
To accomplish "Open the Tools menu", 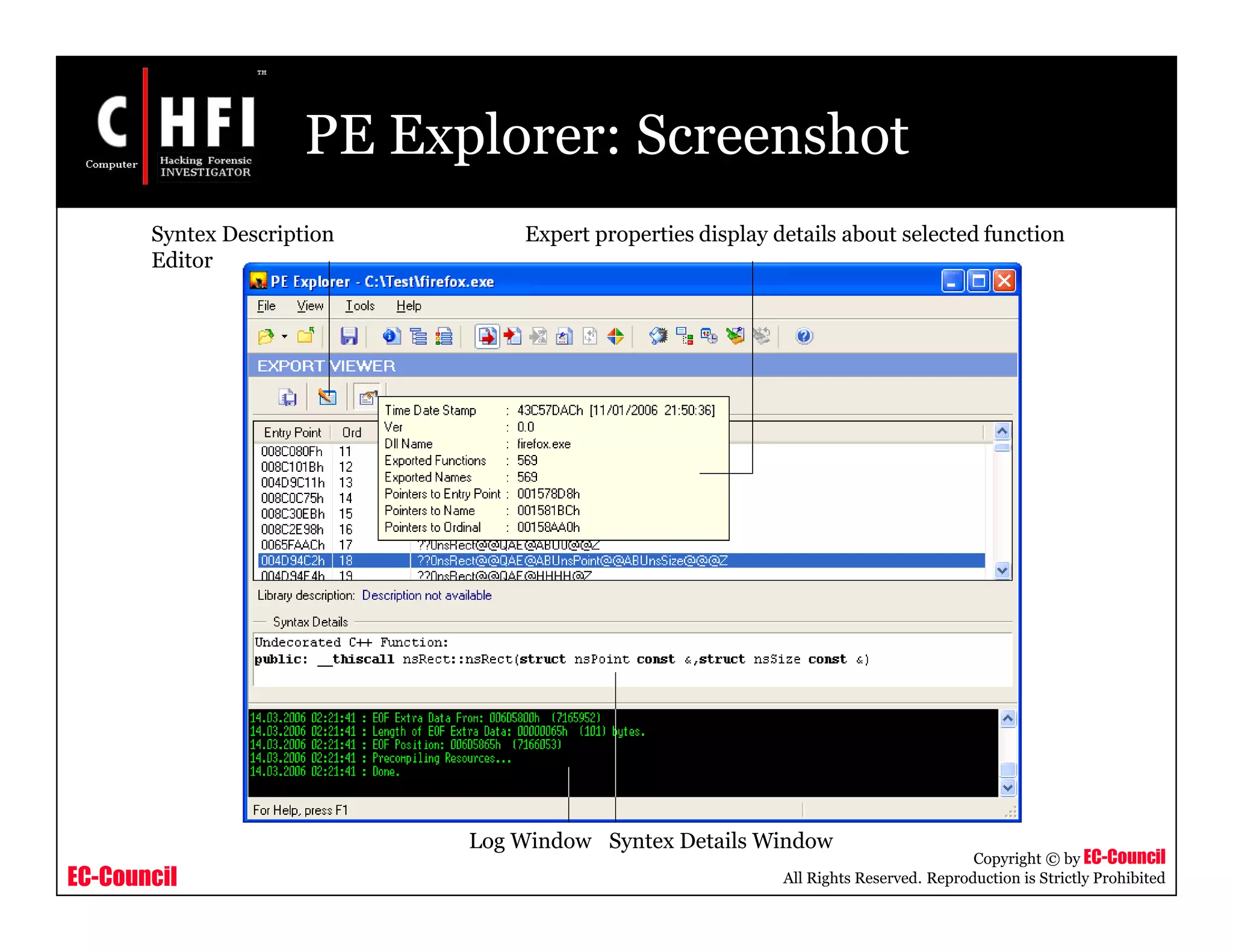I will click(x=359, y=306).
